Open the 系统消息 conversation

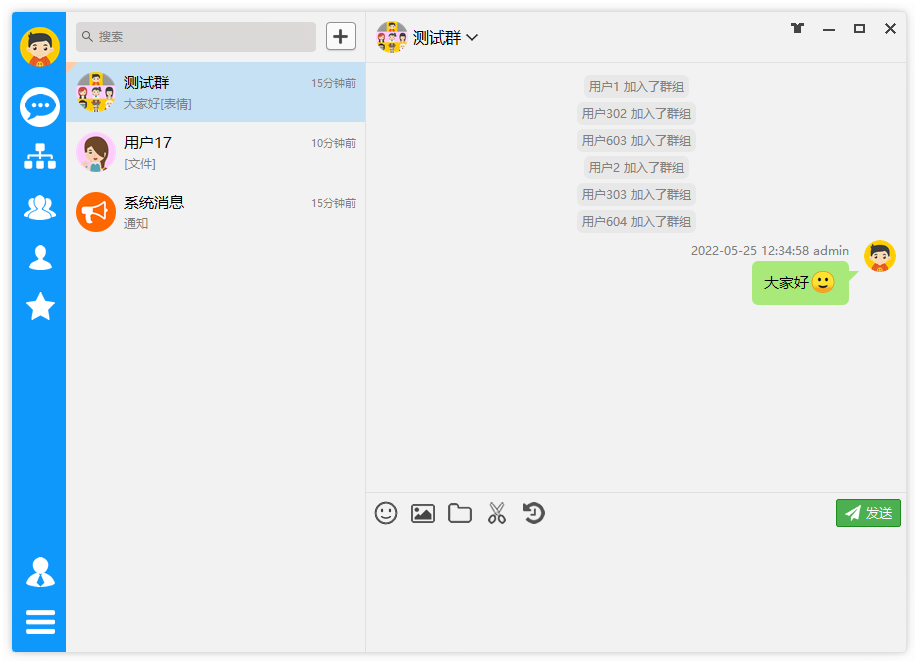(216, 212)
